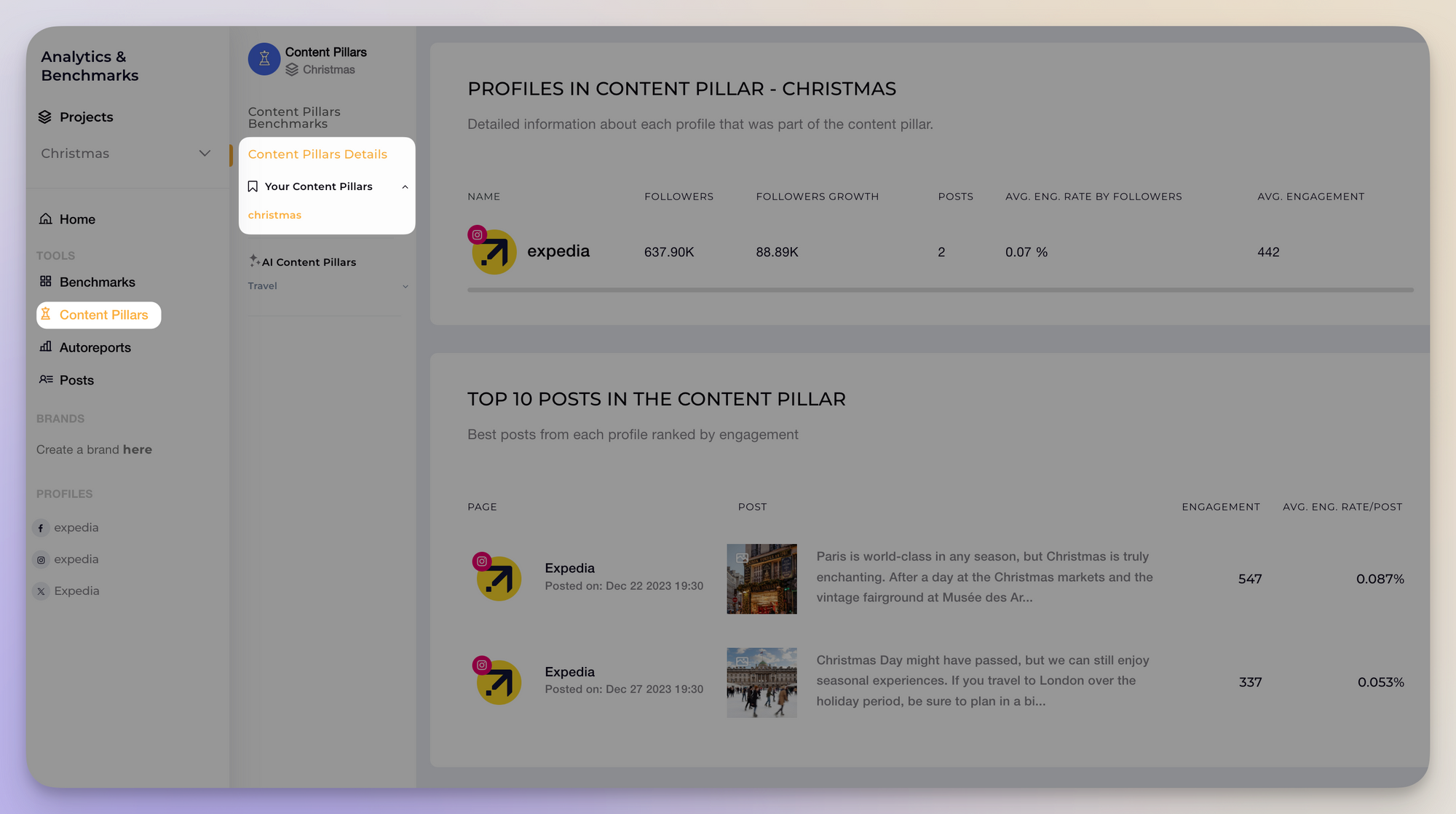Click the X Expedia profile in sidebar
This screenshot has height=814, width=1456.
(x=78, y=590)
